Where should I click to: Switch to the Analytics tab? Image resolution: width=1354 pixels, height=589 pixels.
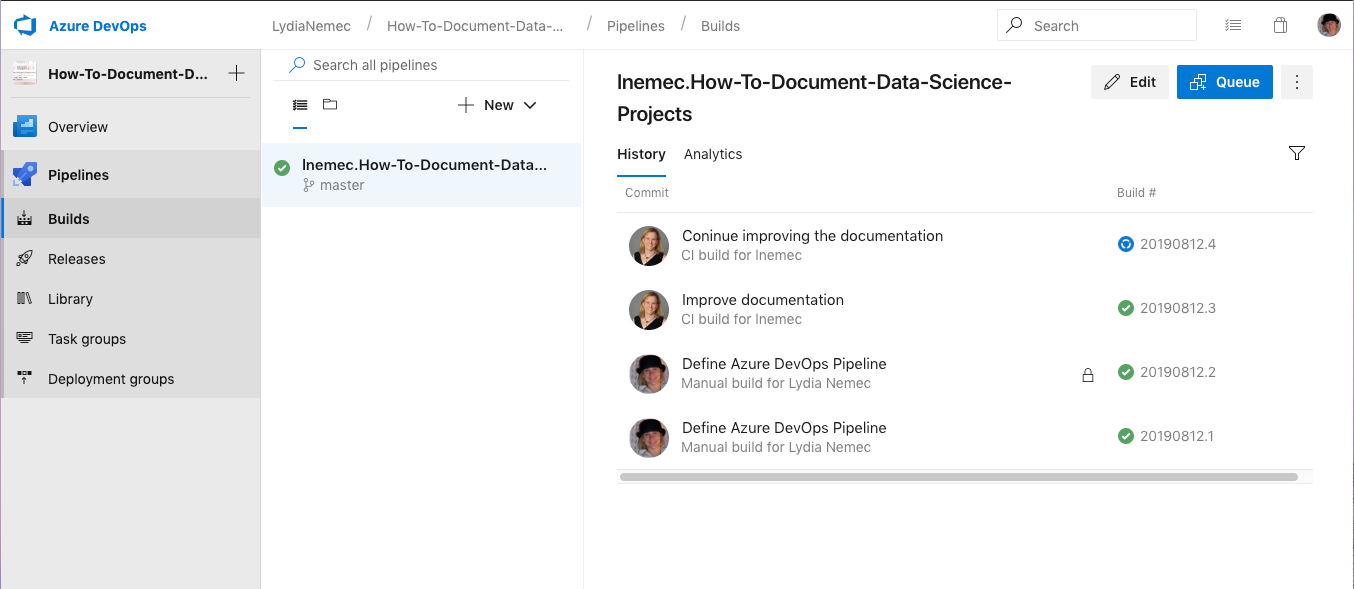point(712,154)
